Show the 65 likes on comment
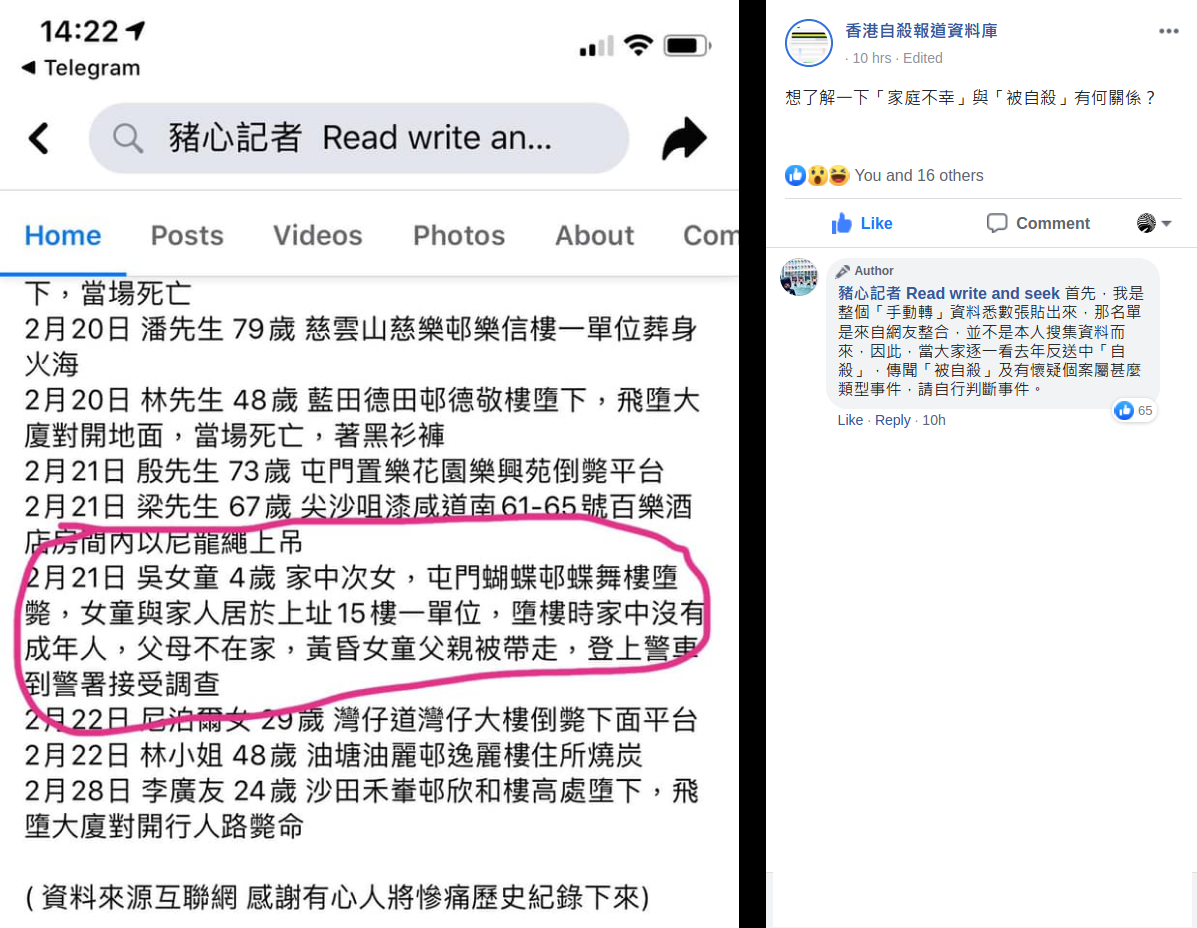 point(1134,411)
